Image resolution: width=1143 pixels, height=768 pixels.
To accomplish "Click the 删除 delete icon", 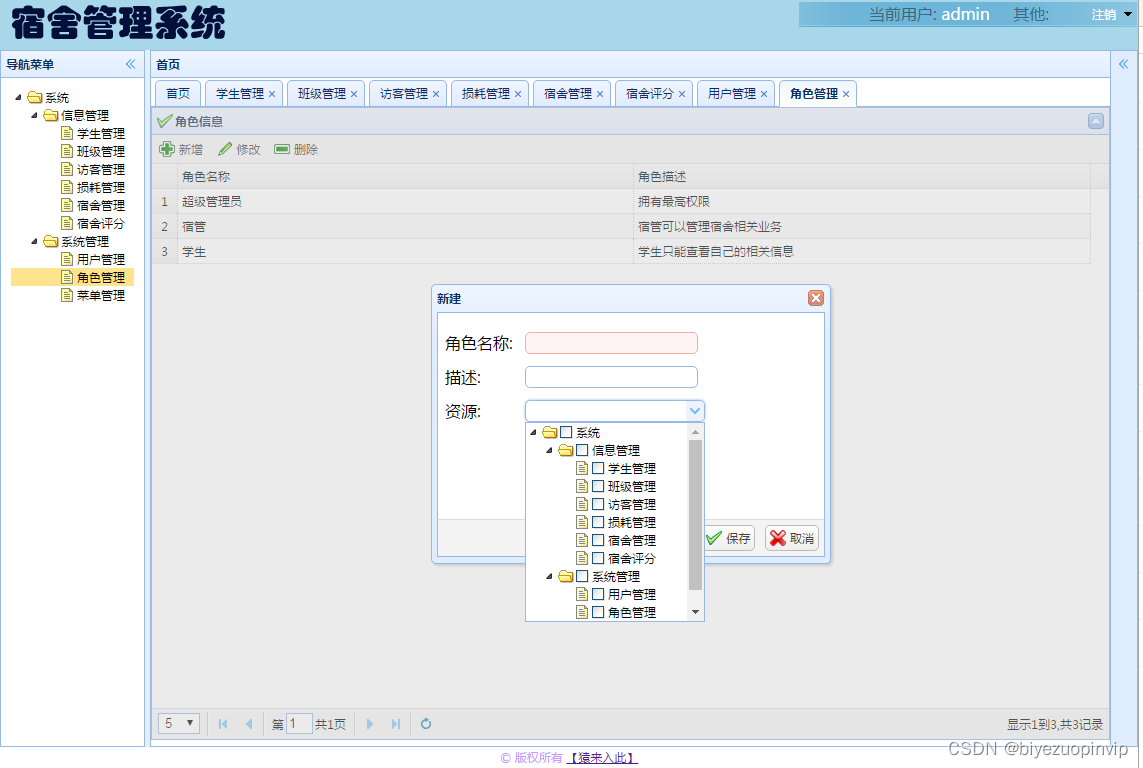I will (x=283, y=150).
